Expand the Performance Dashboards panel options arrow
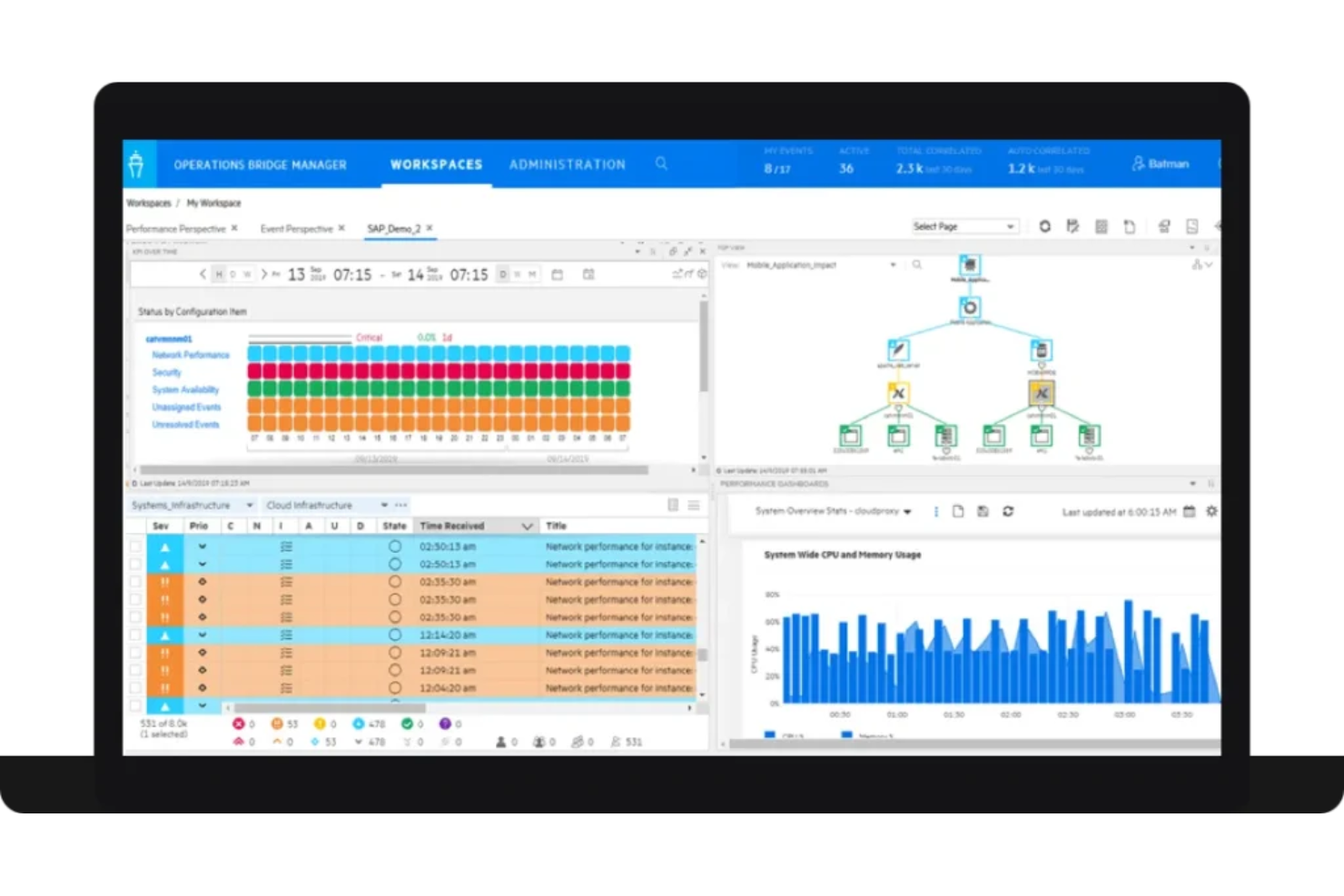The image size is (1344, 896). 1192,484
